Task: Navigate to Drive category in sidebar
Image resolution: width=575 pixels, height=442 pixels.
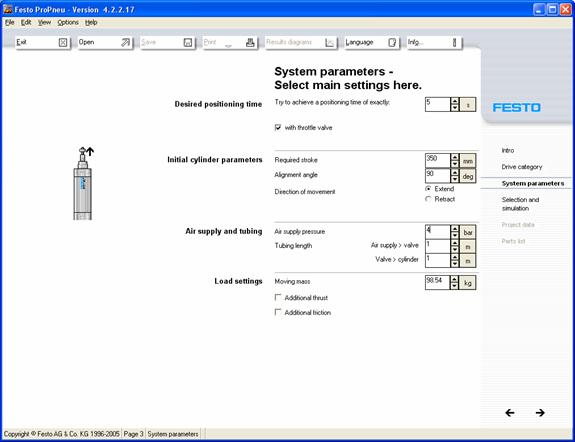Action: [521, 167]
